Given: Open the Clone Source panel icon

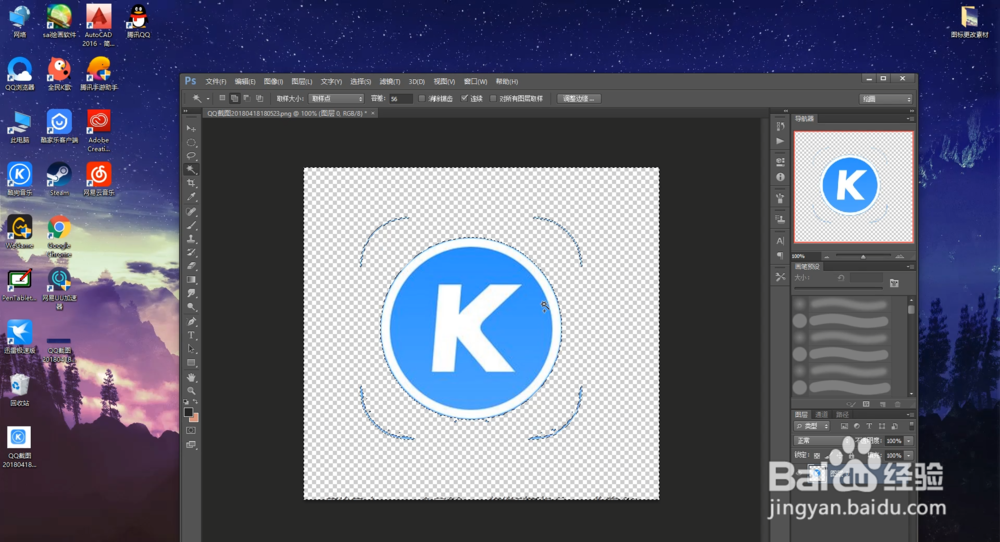Looking at the screenshot, I should pos(780,219).
